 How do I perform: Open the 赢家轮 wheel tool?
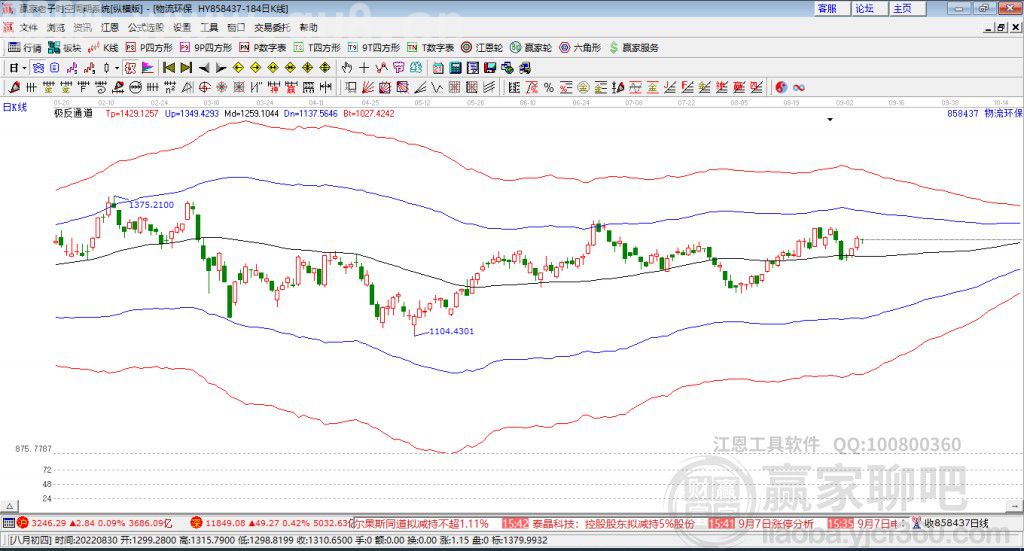click(531, 48)
